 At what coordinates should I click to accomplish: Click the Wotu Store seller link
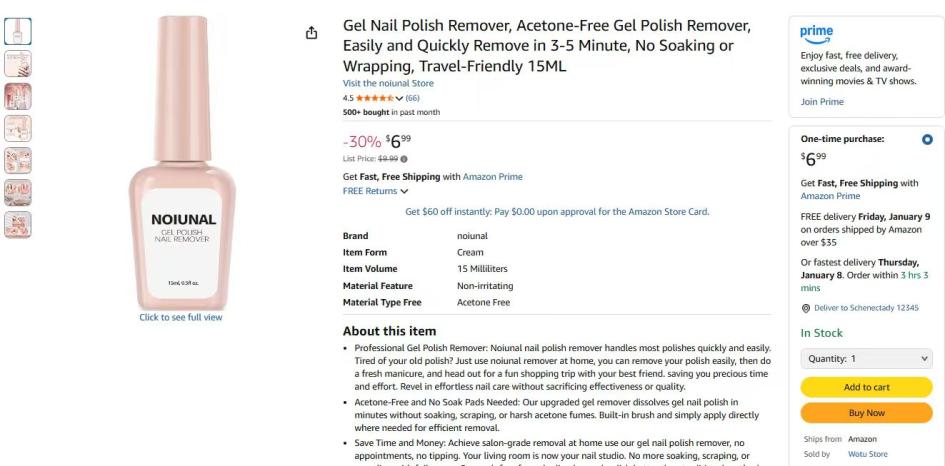pos(867,454)
